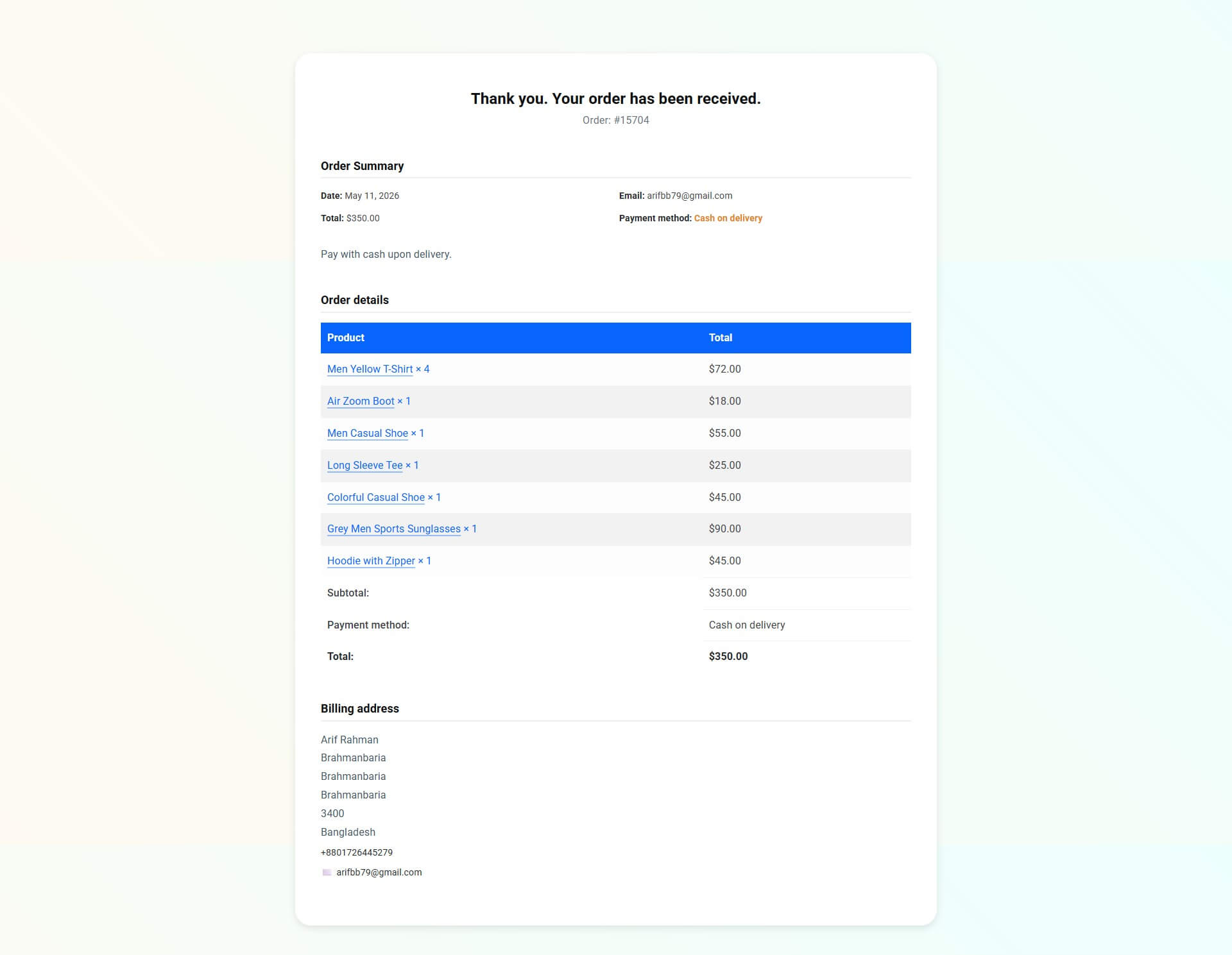Viewport: 1232px width, 955px height.
Task: Click the bold $350.00 final total
Action: click(728, 656)
